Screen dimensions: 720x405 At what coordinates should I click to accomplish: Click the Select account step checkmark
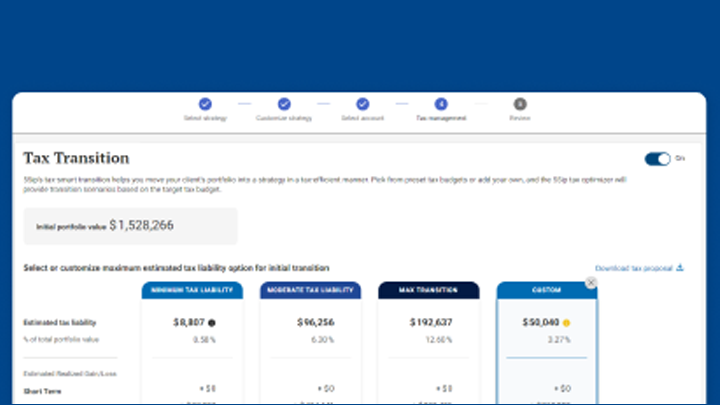[363, 103]
